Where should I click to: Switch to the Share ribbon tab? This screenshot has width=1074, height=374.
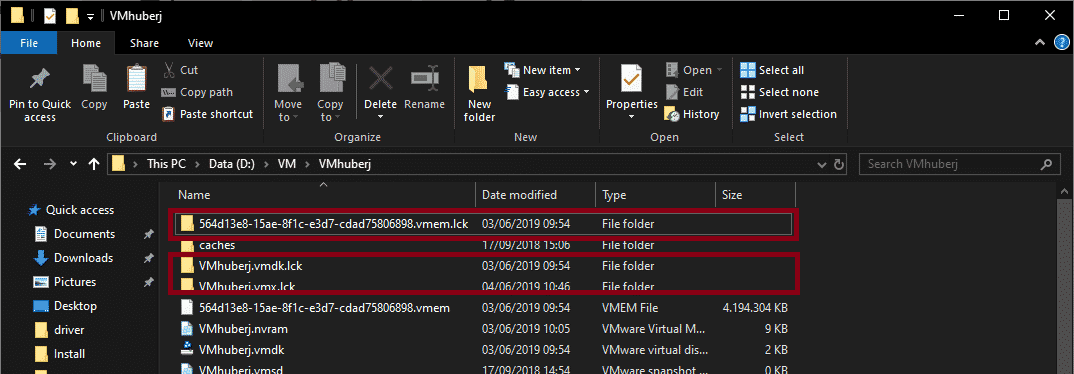(145, 42)
